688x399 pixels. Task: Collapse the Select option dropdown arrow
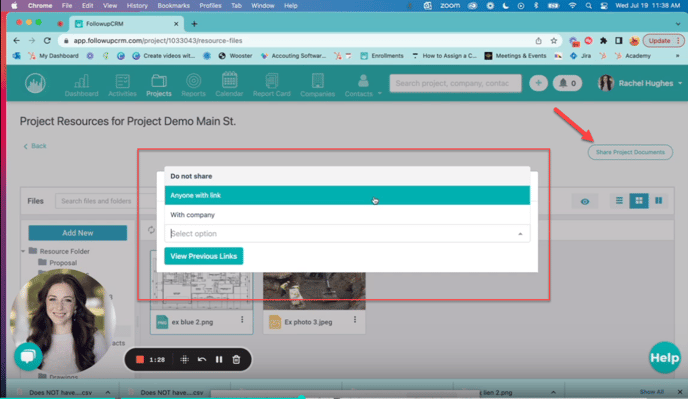(x=520, y=234)
